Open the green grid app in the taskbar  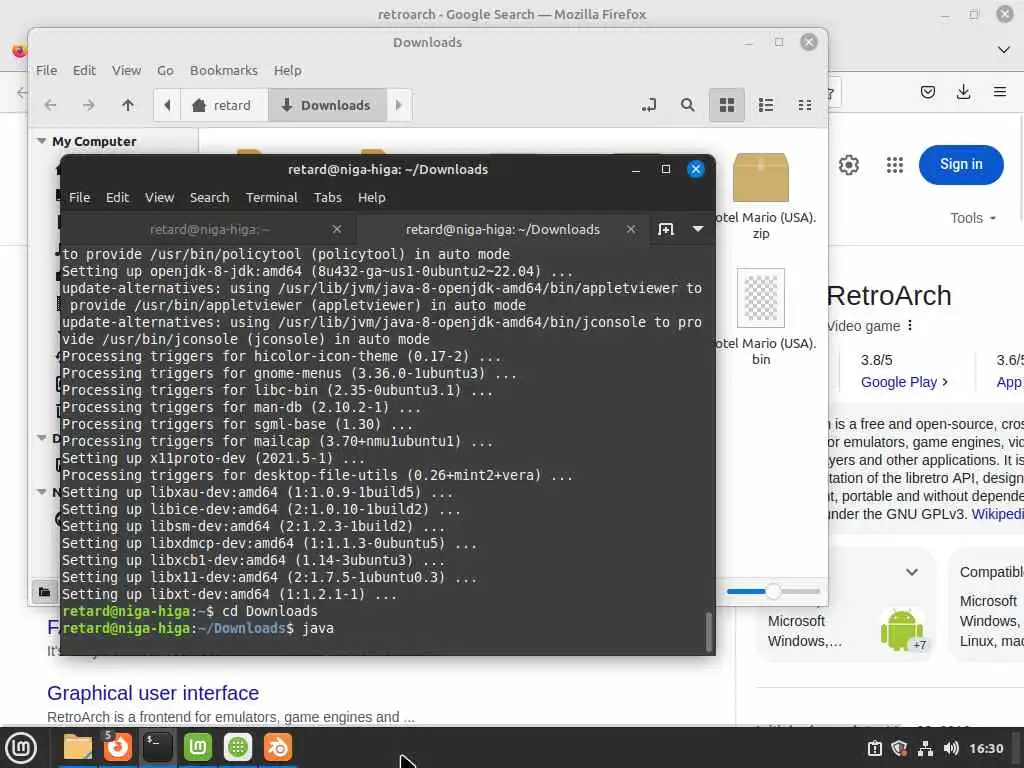238,747
